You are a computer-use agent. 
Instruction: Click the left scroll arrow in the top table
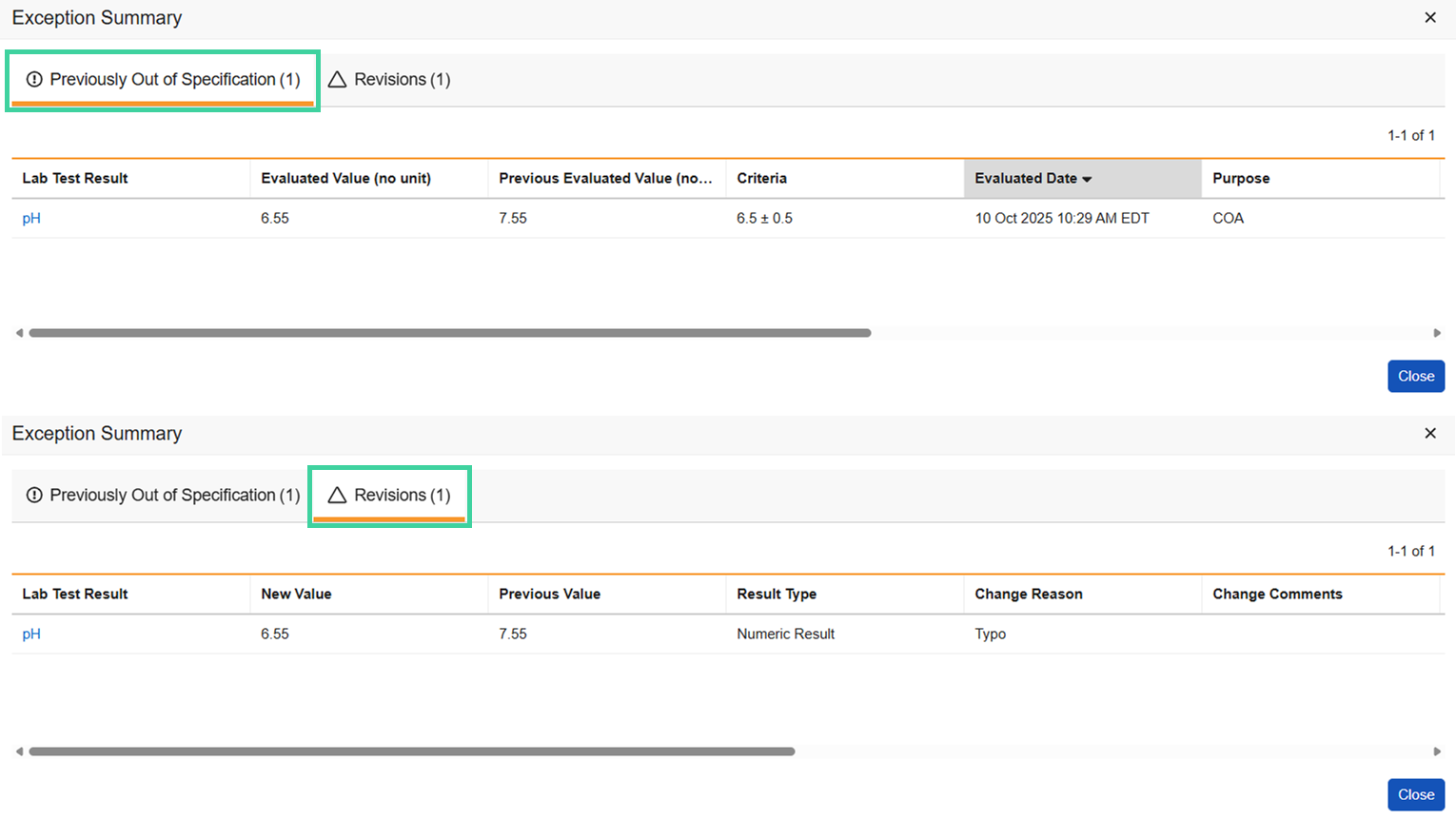[18, 332]
